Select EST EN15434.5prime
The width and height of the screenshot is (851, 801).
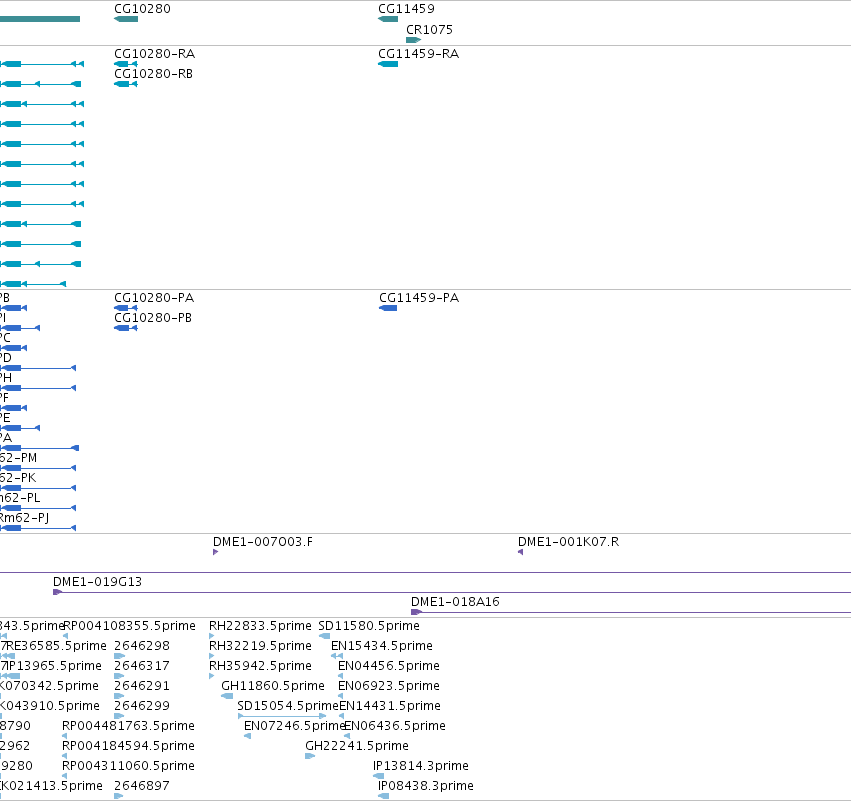coord(382,646)
